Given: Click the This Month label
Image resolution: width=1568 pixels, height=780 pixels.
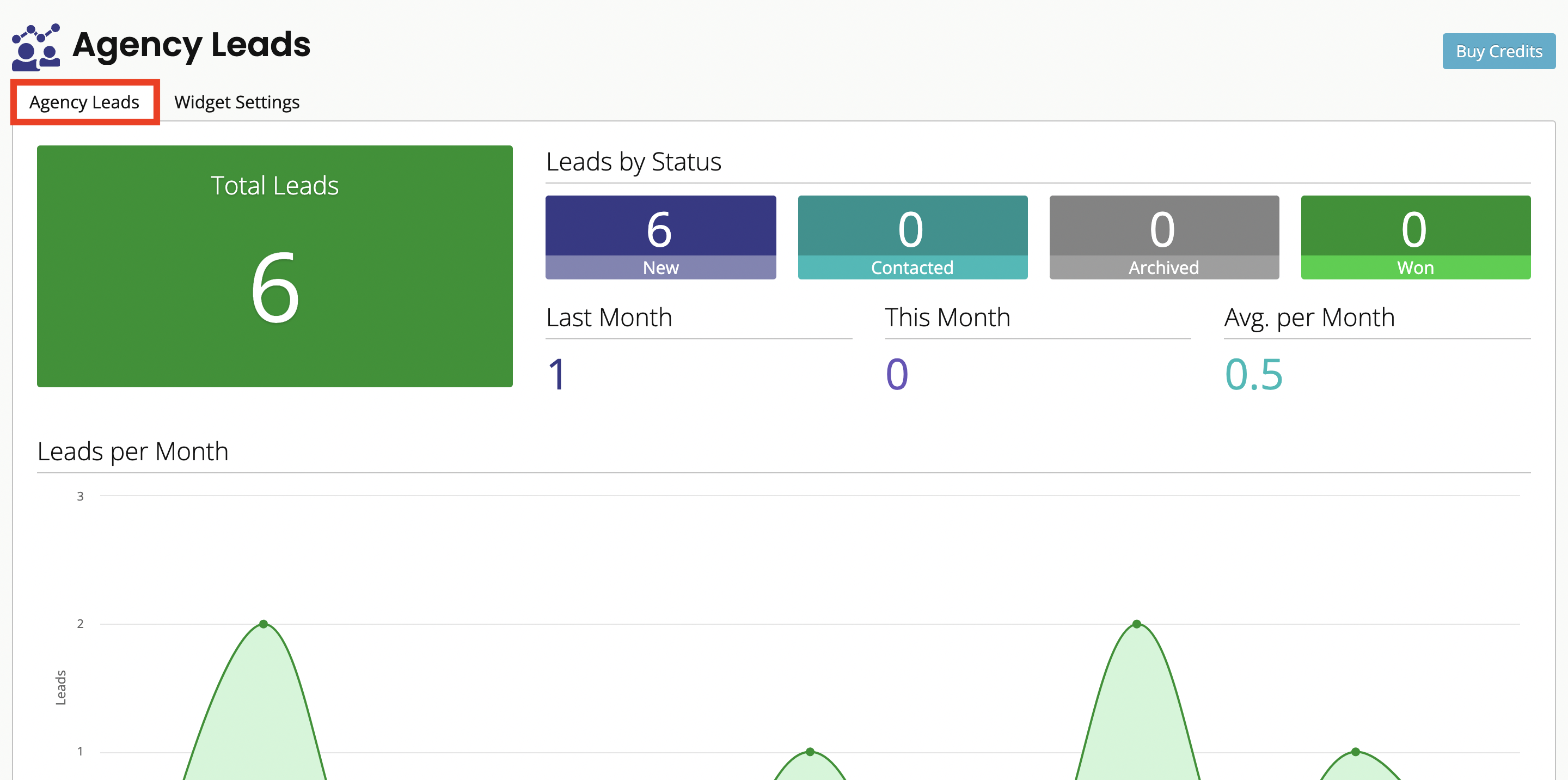Looking at the screenshot, I should click(x=947, y=318).
